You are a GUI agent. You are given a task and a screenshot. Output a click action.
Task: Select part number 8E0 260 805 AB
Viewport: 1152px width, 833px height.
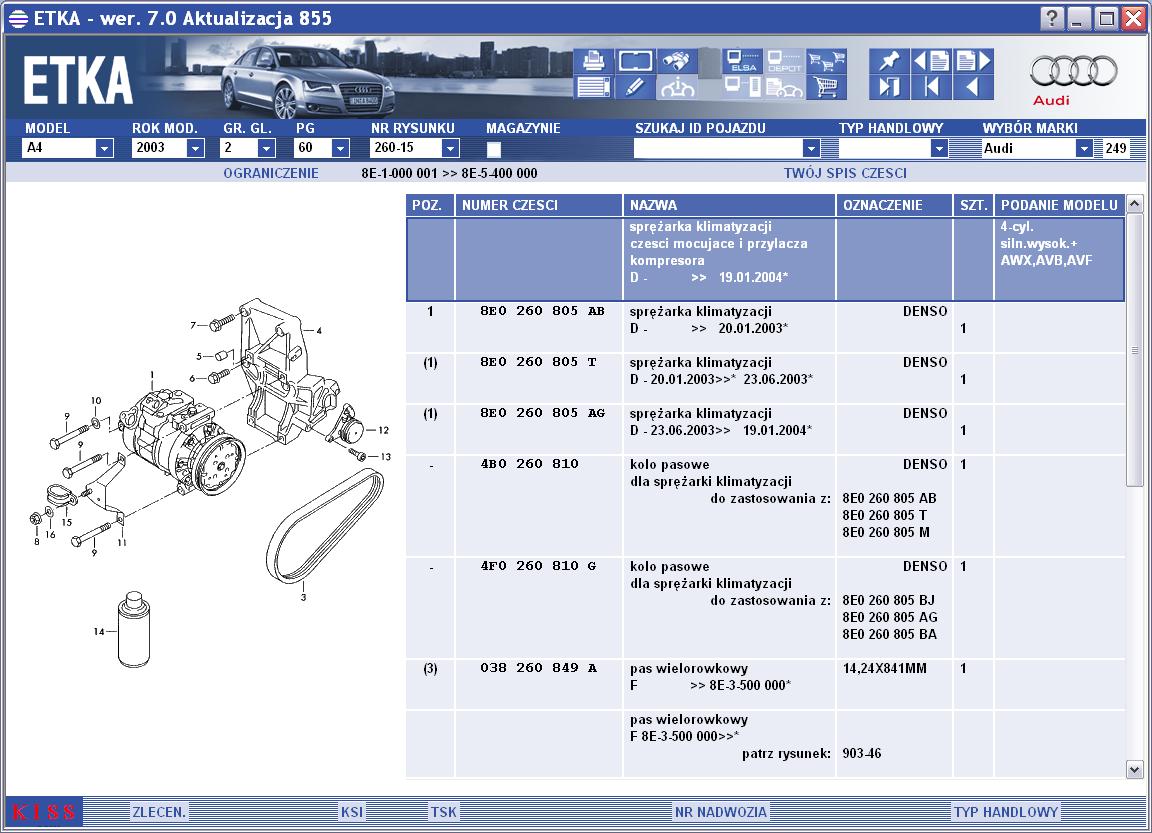click(541, 311)
